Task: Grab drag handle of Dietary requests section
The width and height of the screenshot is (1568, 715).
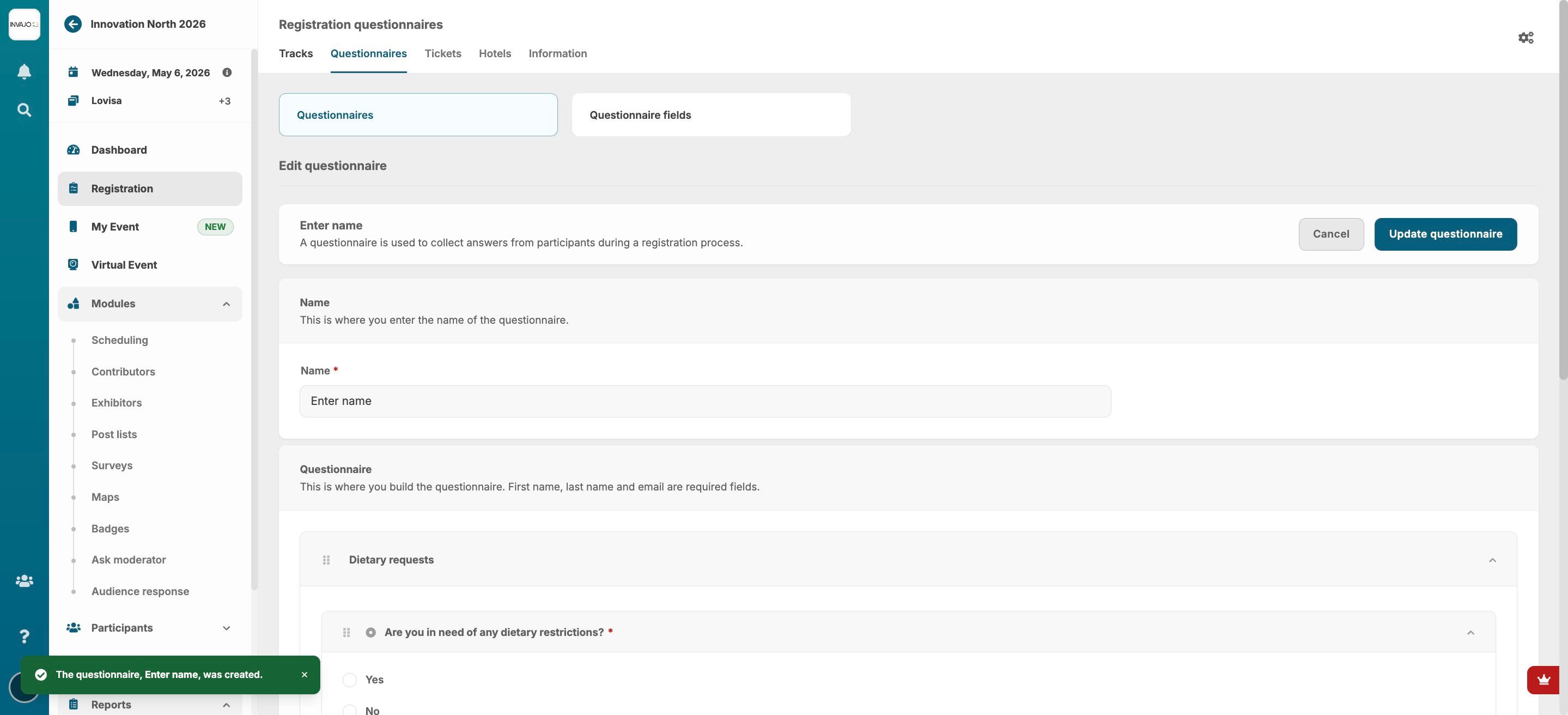Action: (326, 560)
